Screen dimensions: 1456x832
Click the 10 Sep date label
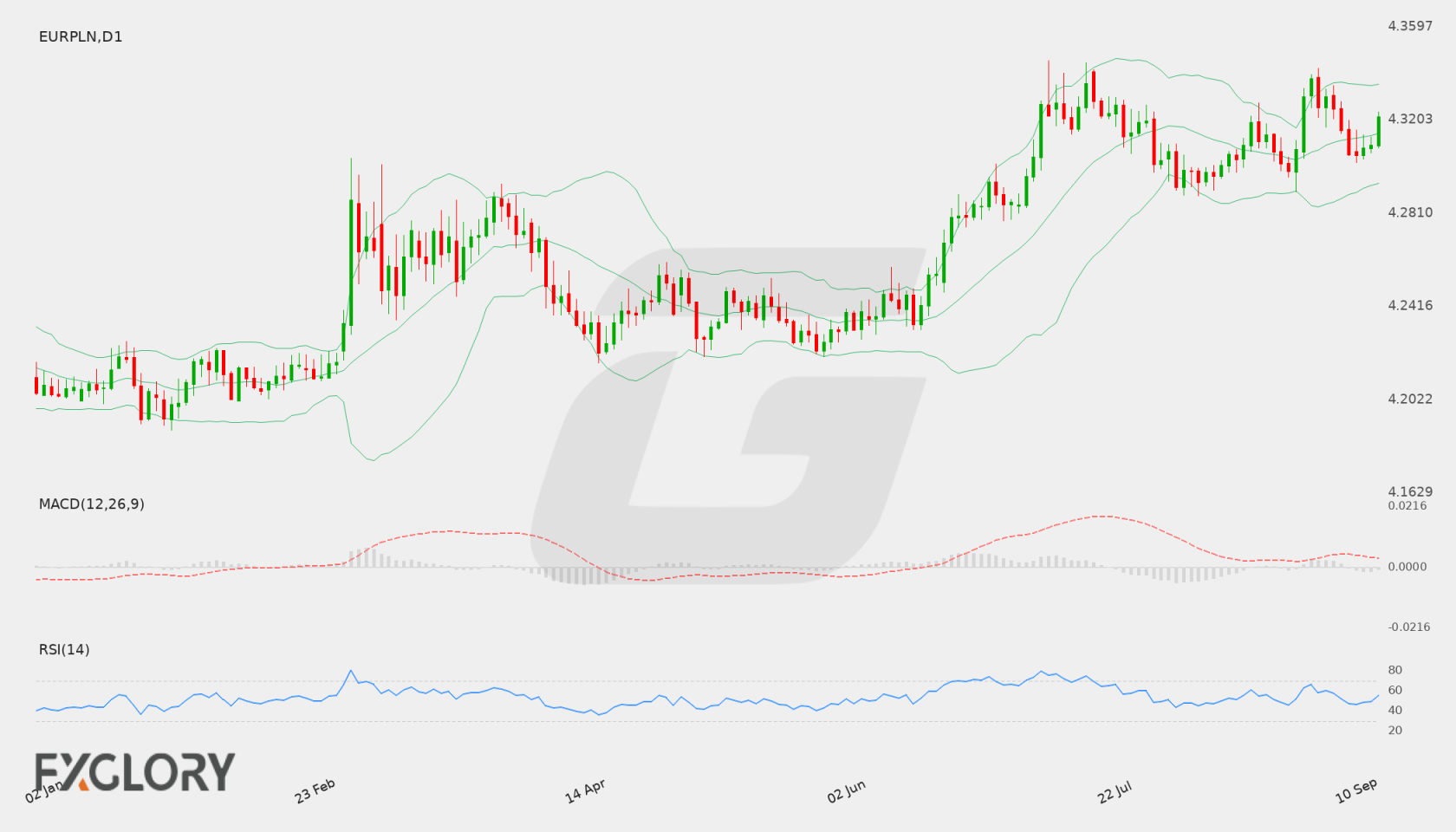[x=1356, y=790]
